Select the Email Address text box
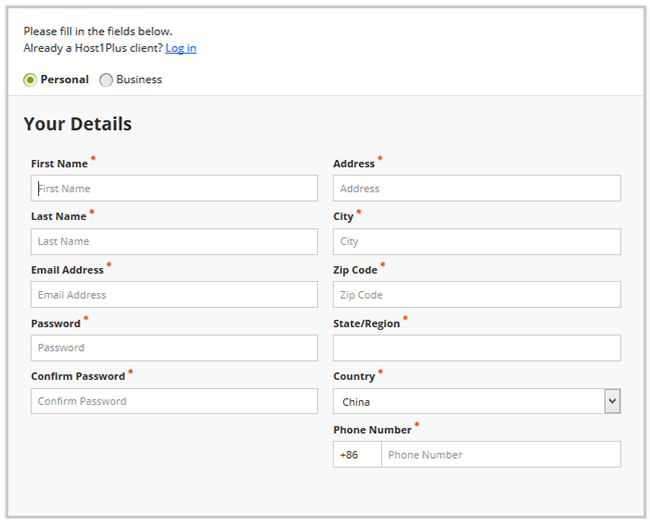This screenshot has height=525, width=650. (174, 294)
